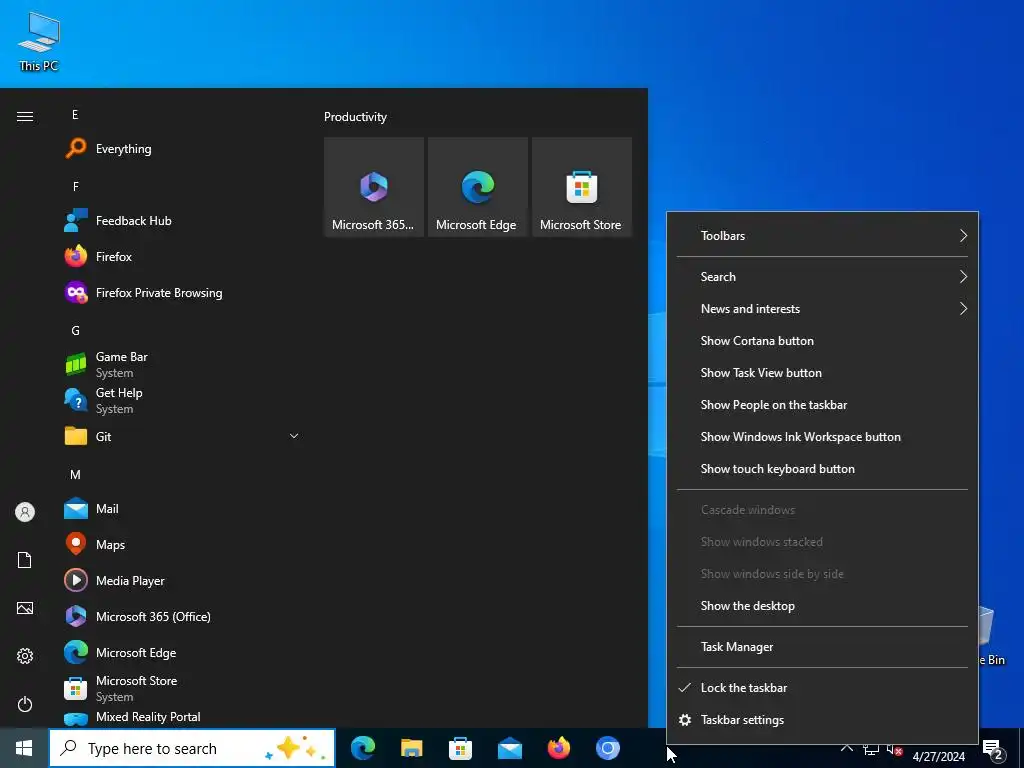Show hidden system tray icons
Screen dimensions: 1024x768
(846, 748)
